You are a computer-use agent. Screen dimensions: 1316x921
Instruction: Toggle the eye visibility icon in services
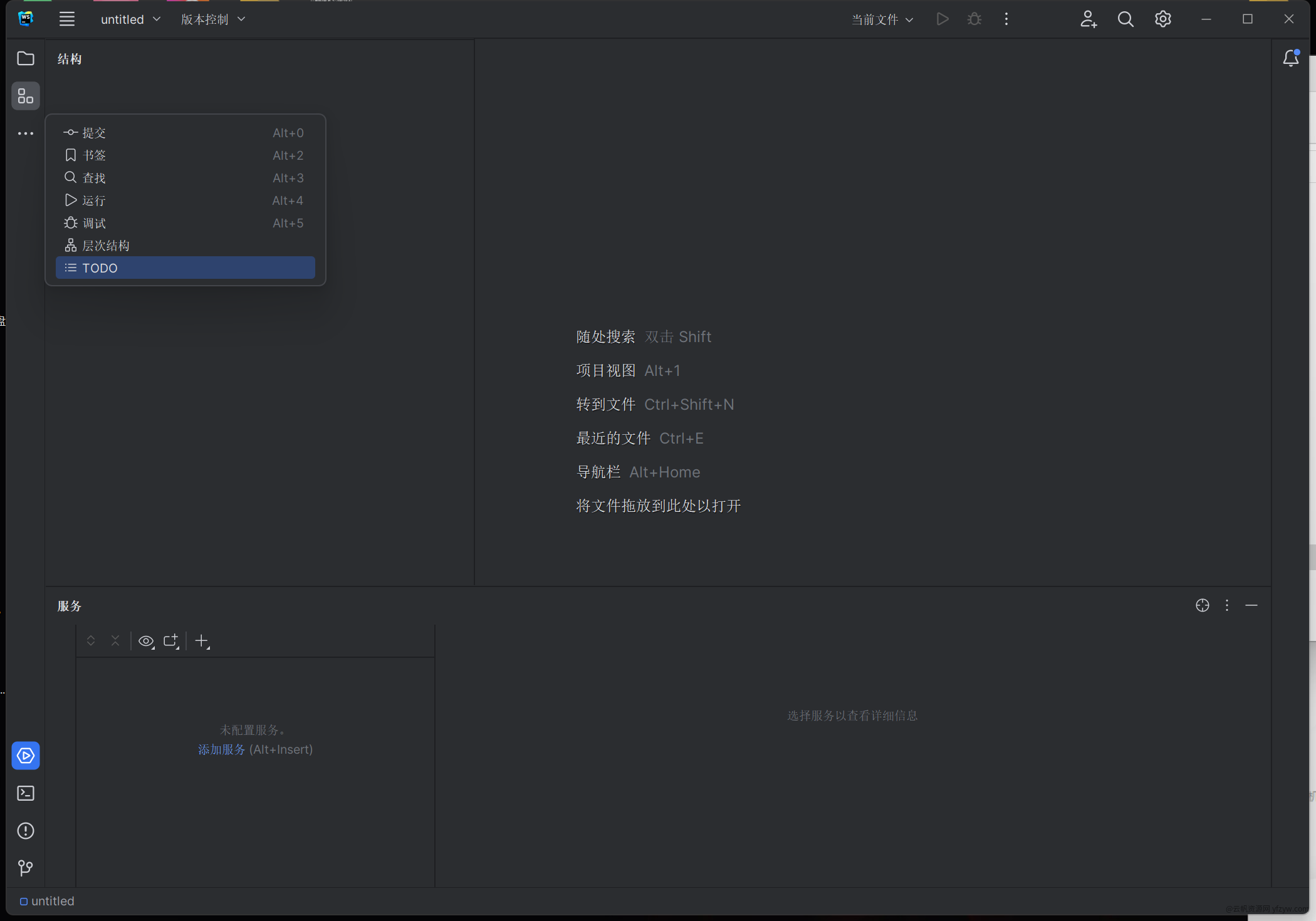click(146, 641)
